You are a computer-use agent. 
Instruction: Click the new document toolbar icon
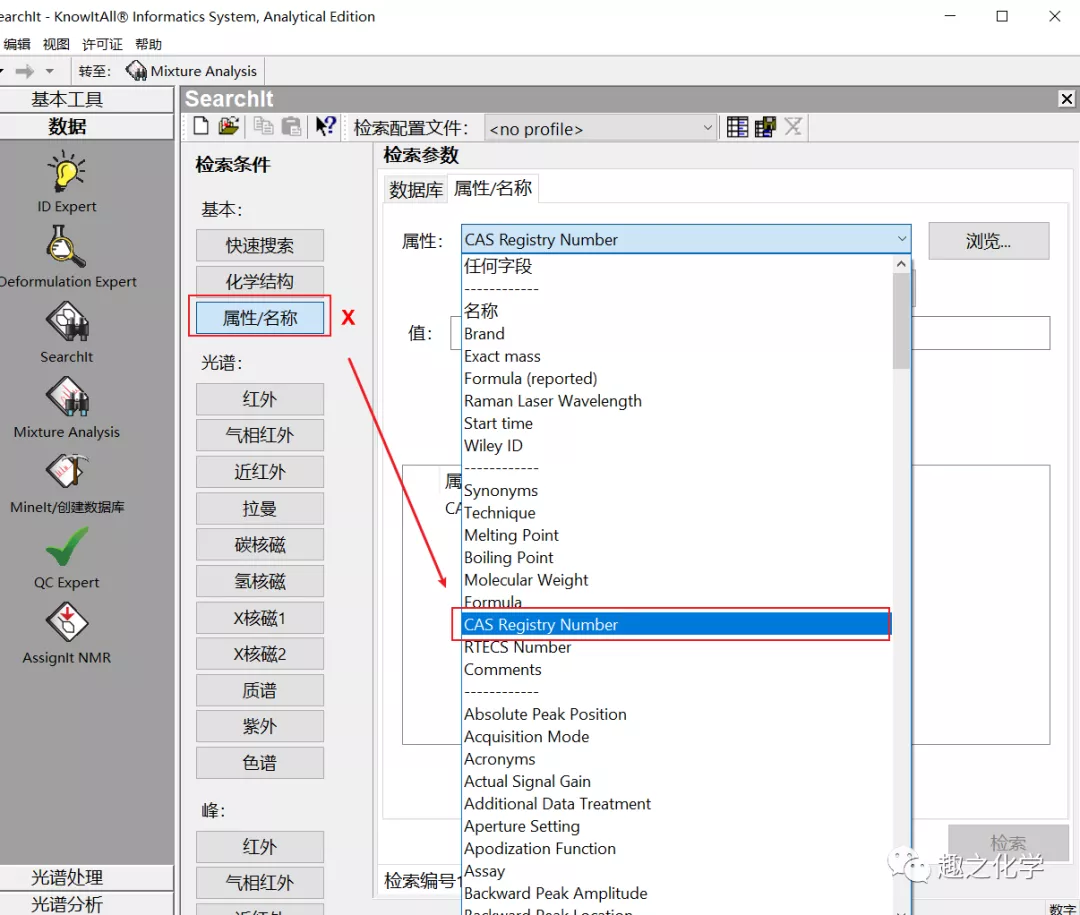point(201,127)
